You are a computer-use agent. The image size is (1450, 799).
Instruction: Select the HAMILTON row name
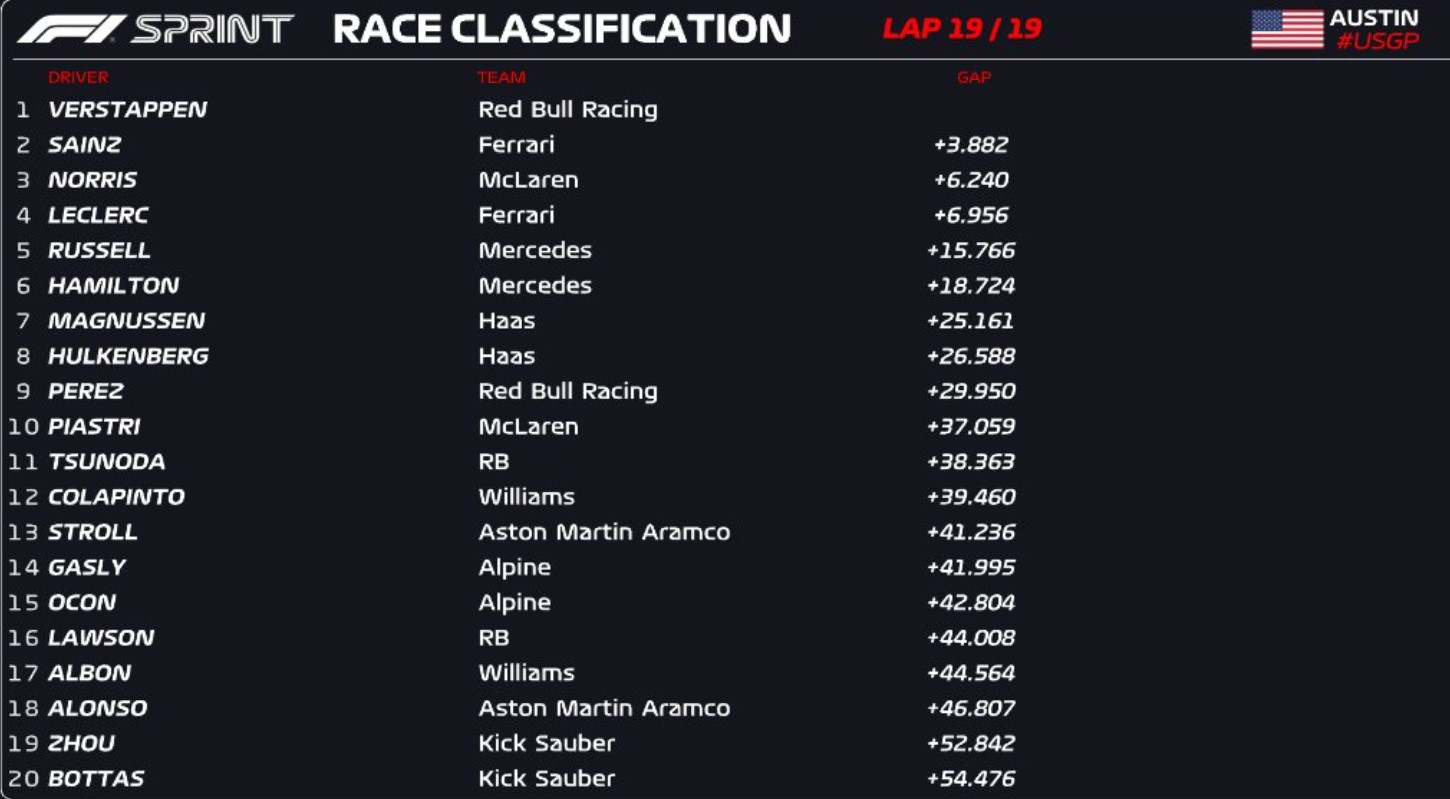(x=114, y=285)
